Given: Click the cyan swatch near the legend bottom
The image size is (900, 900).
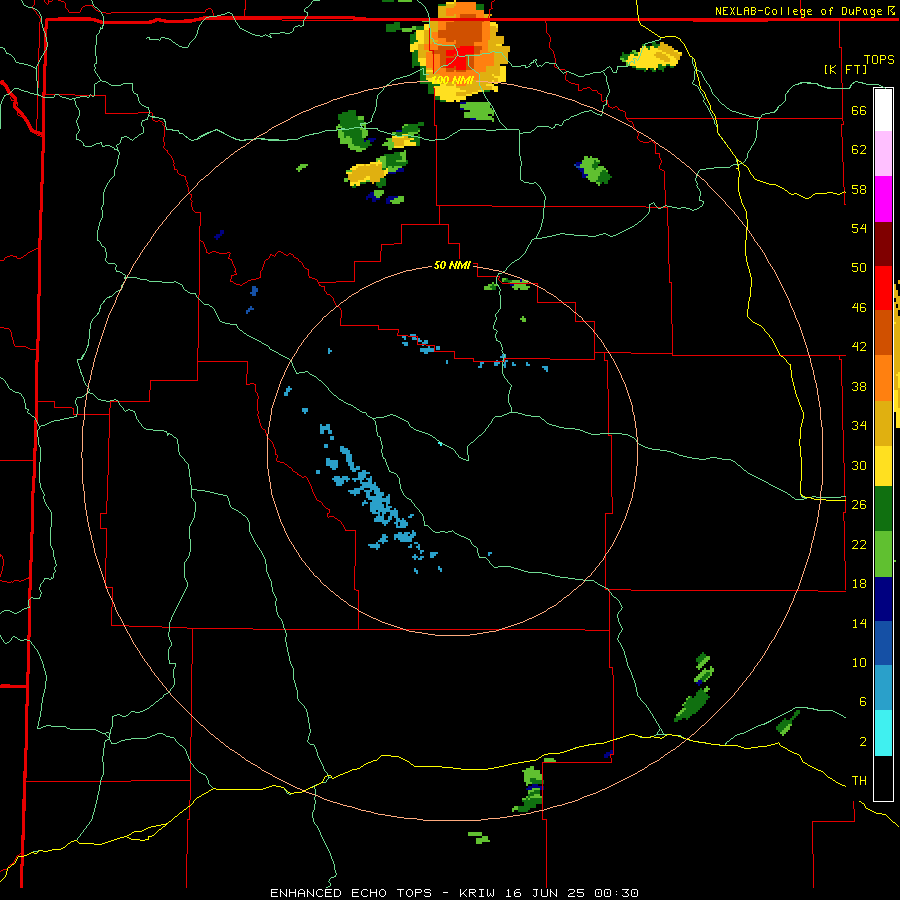Looking at the screenshot, I should [x=883, y=733].
